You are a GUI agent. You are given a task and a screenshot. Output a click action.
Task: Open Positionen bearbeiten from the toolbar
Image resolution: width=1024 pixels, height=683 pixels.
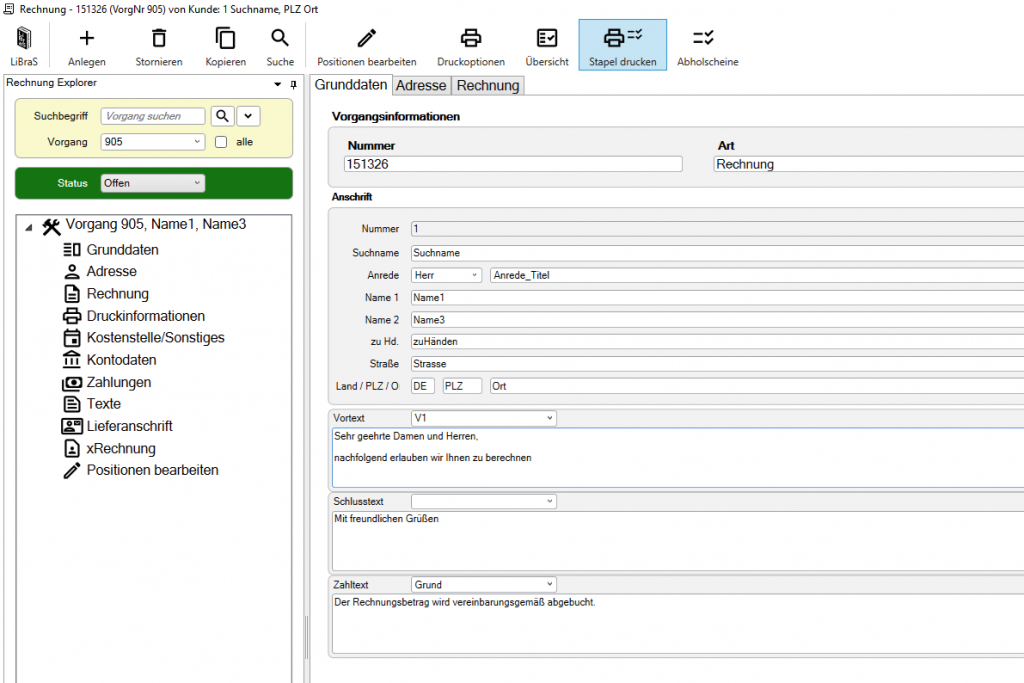tap(367, 39)
